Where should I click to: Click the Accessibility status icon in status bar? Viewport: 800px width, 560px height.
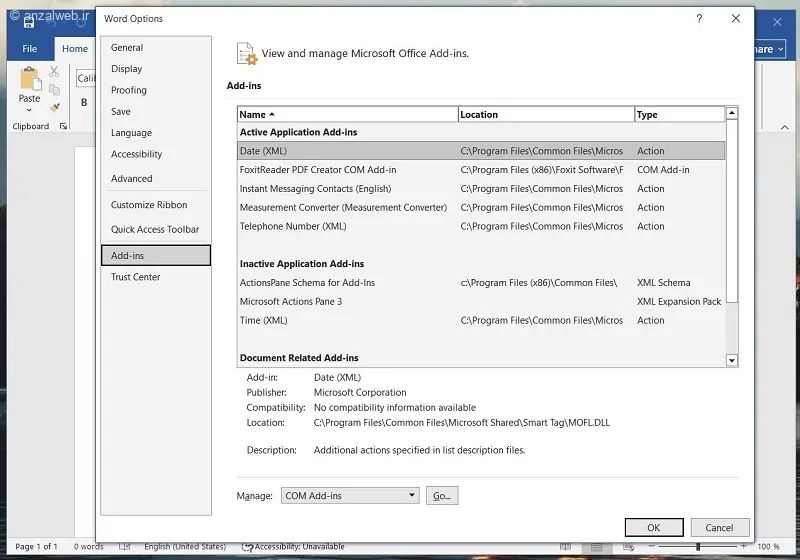tap(247, 547)
